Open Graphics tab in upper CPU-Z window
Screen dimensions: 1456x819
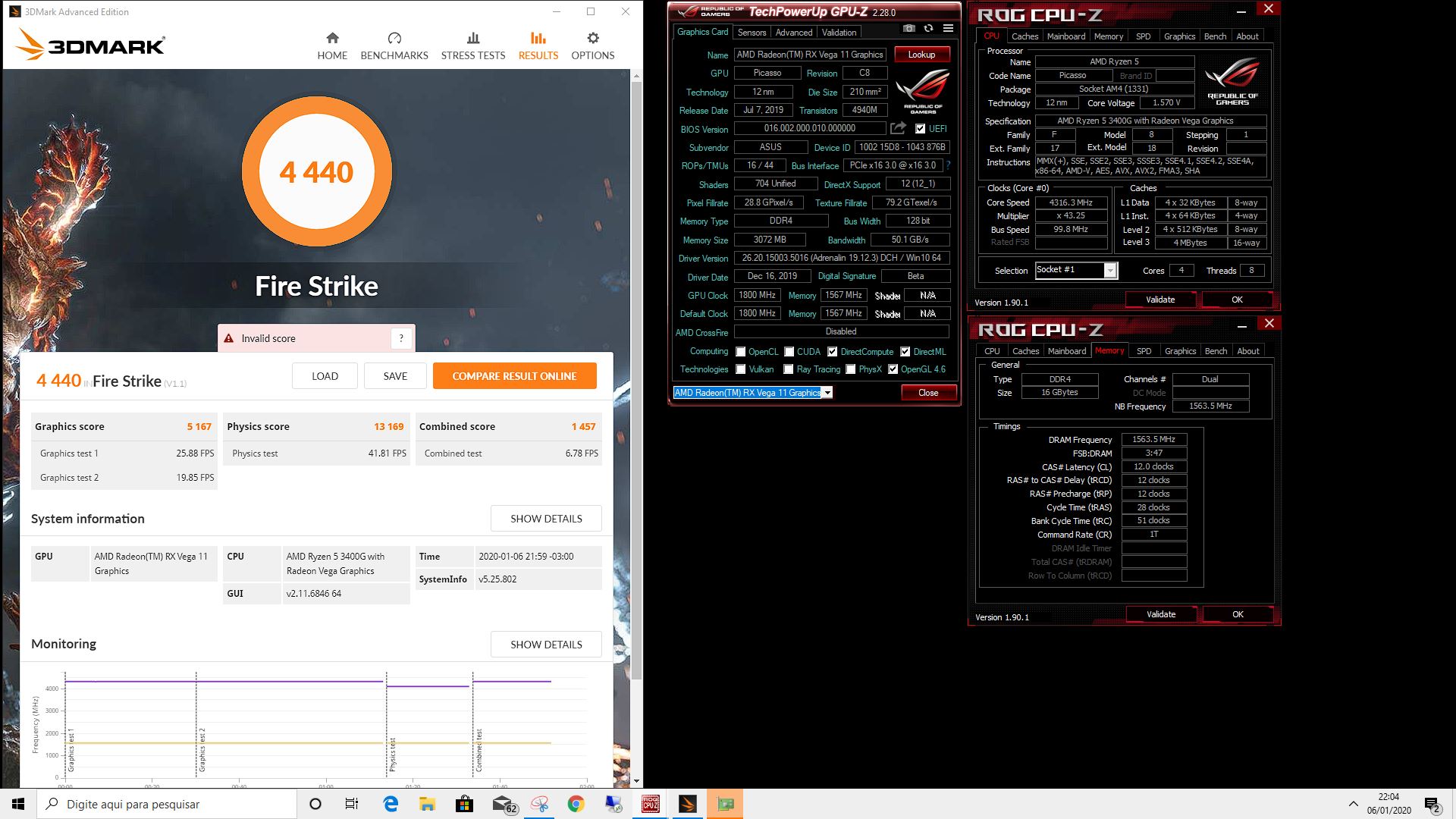click(1179, 36)
